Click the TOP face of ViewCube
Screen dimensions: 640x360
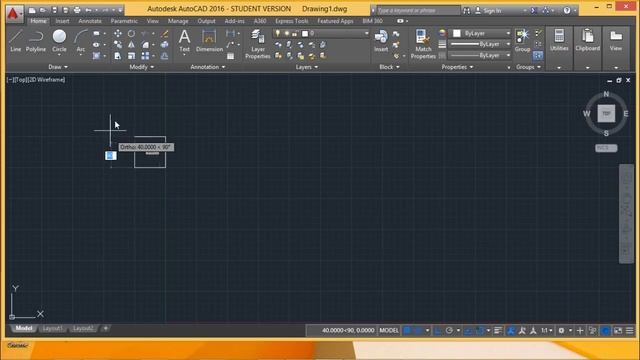click(606, 113)
